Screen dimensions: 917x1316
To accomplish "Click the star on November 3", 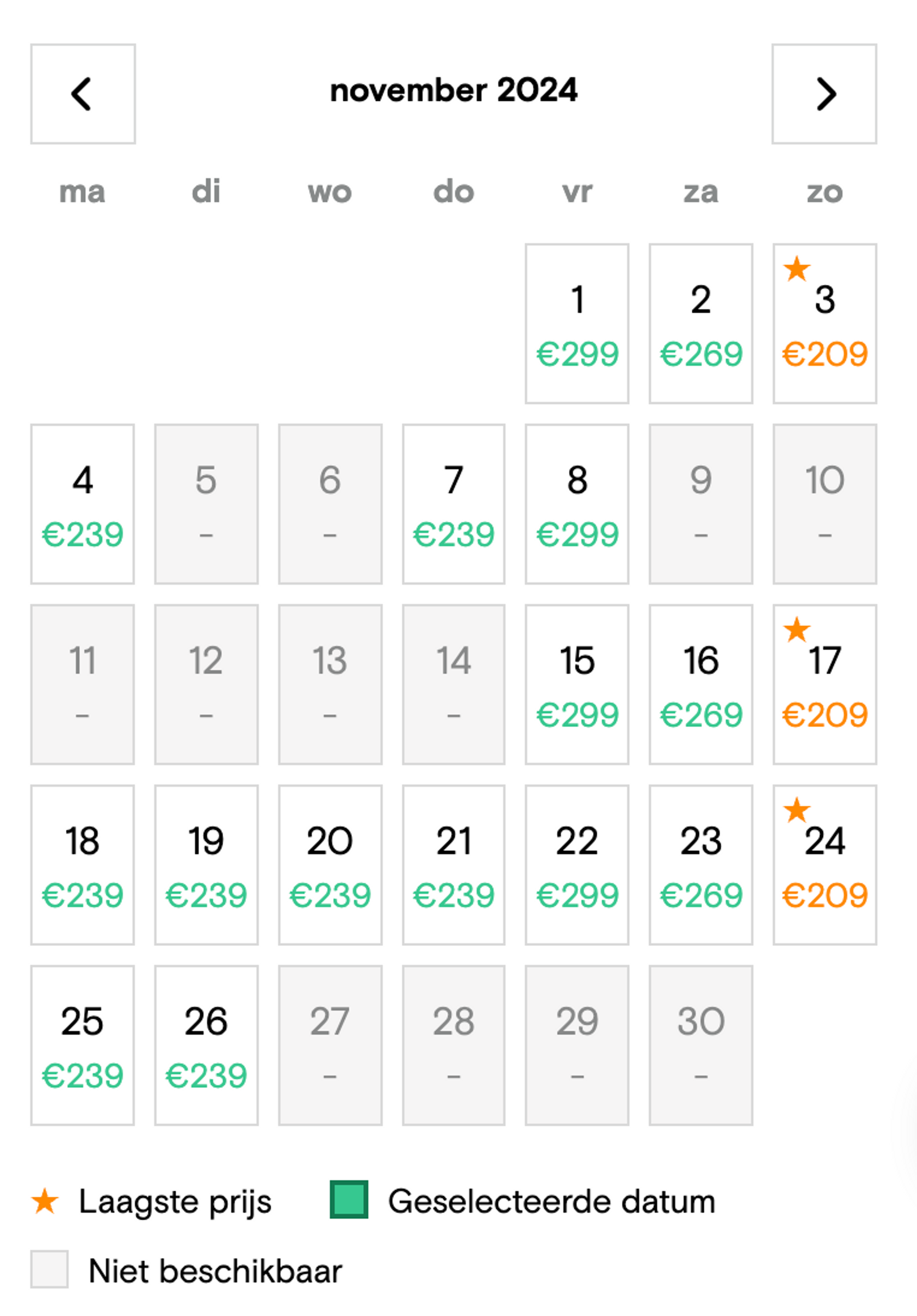I will tap(797, 269).
